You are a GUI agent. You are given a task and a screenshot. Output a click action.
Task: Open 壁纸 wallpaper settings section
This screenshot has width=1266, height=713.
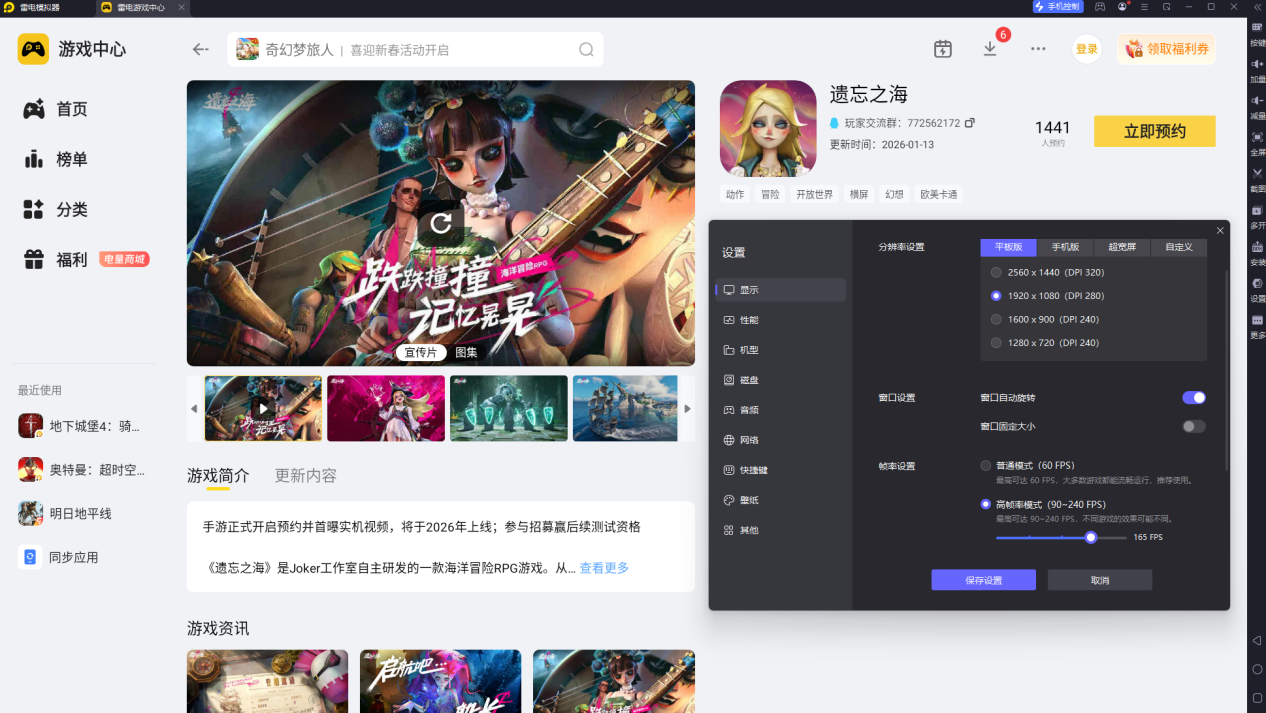(x=781, y=500)
